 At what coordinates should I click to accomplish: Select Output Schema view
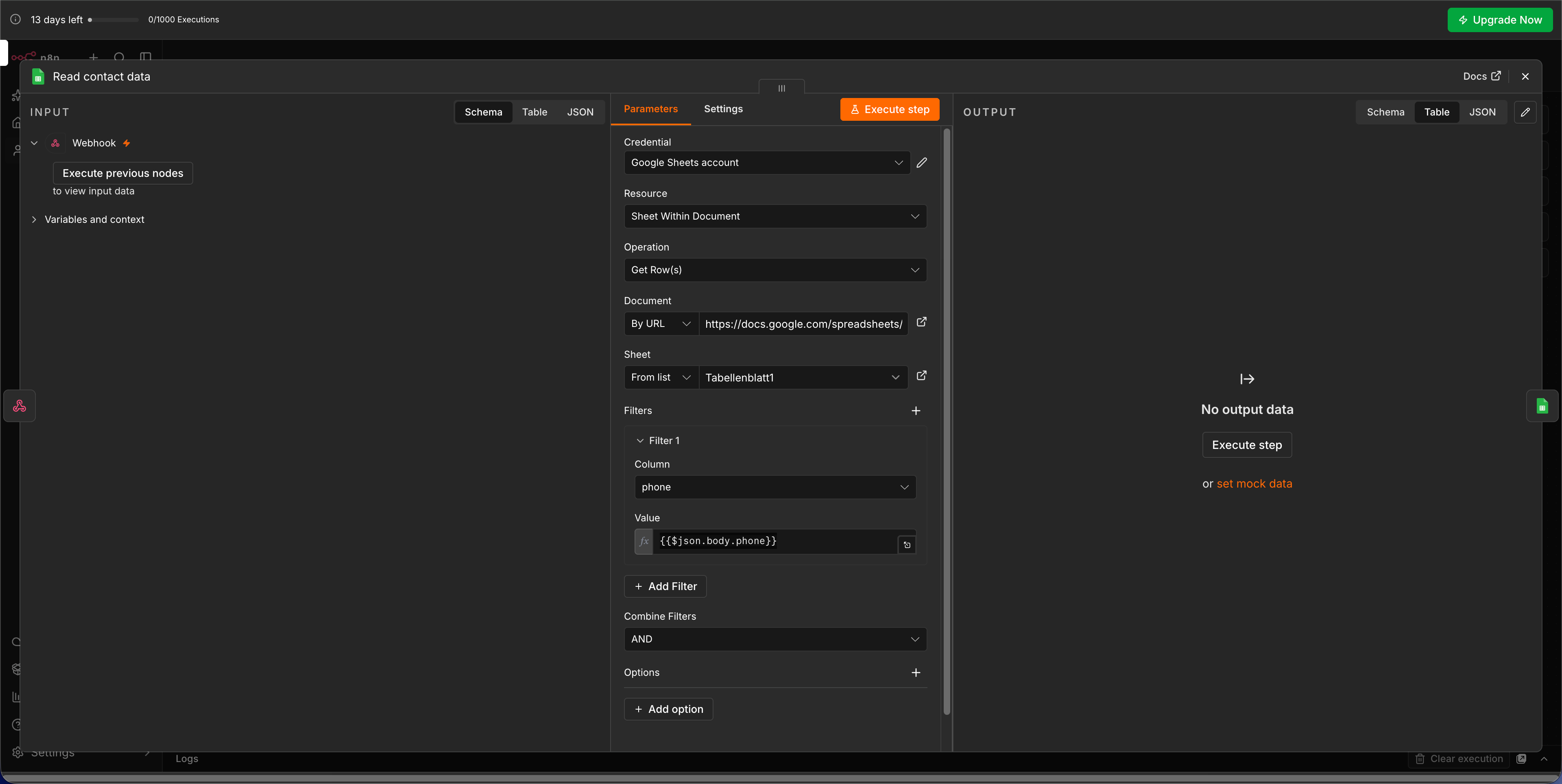tap(1385, 112)
